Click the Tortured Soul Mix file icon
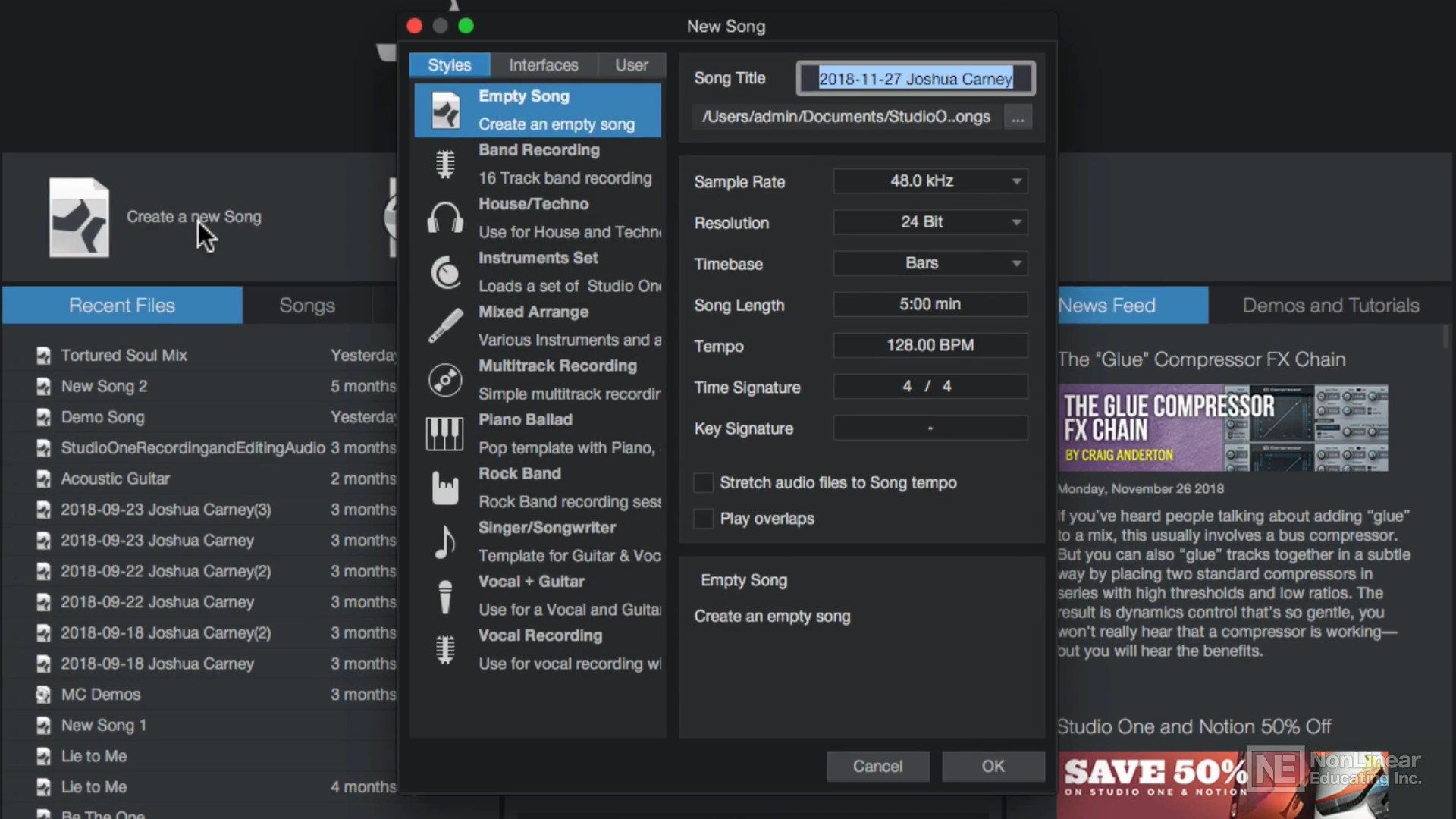Screen dimensions: 1456x819 [43, 355]
